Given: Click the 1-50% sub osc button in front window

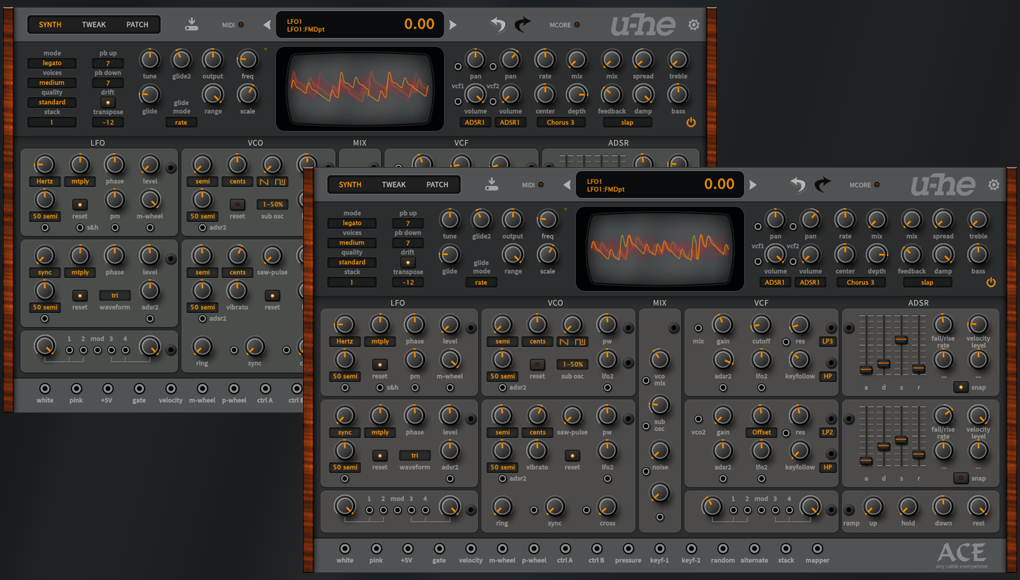Looking at the screenshot, I should 572,364.
